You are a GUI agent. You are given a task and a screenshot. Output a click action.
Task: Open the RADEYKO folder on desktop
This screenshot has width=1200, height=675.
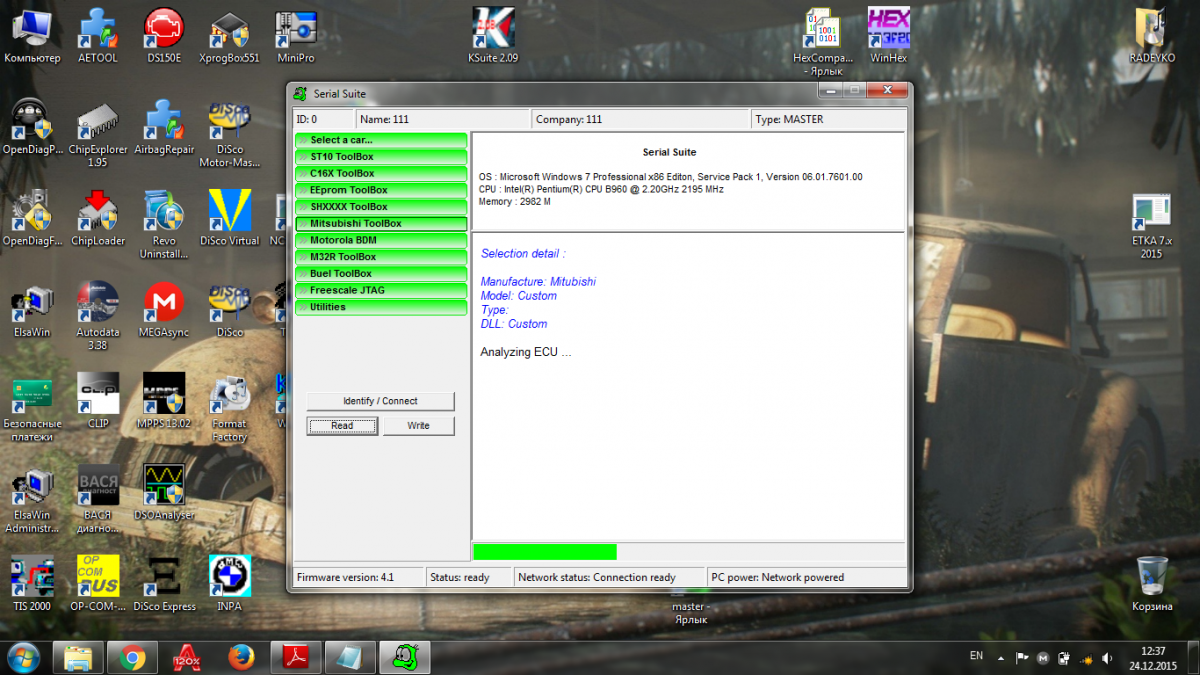(x=1152, y=36)
